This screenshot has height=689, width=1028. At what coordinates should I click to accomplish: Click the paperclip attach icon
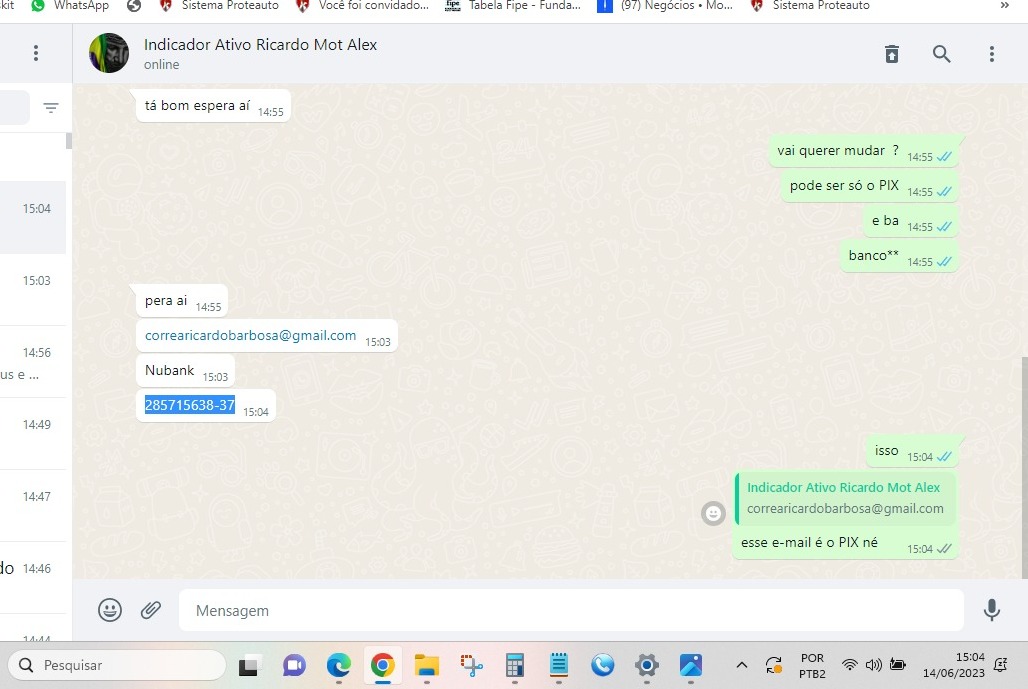[x=151, y=610]
